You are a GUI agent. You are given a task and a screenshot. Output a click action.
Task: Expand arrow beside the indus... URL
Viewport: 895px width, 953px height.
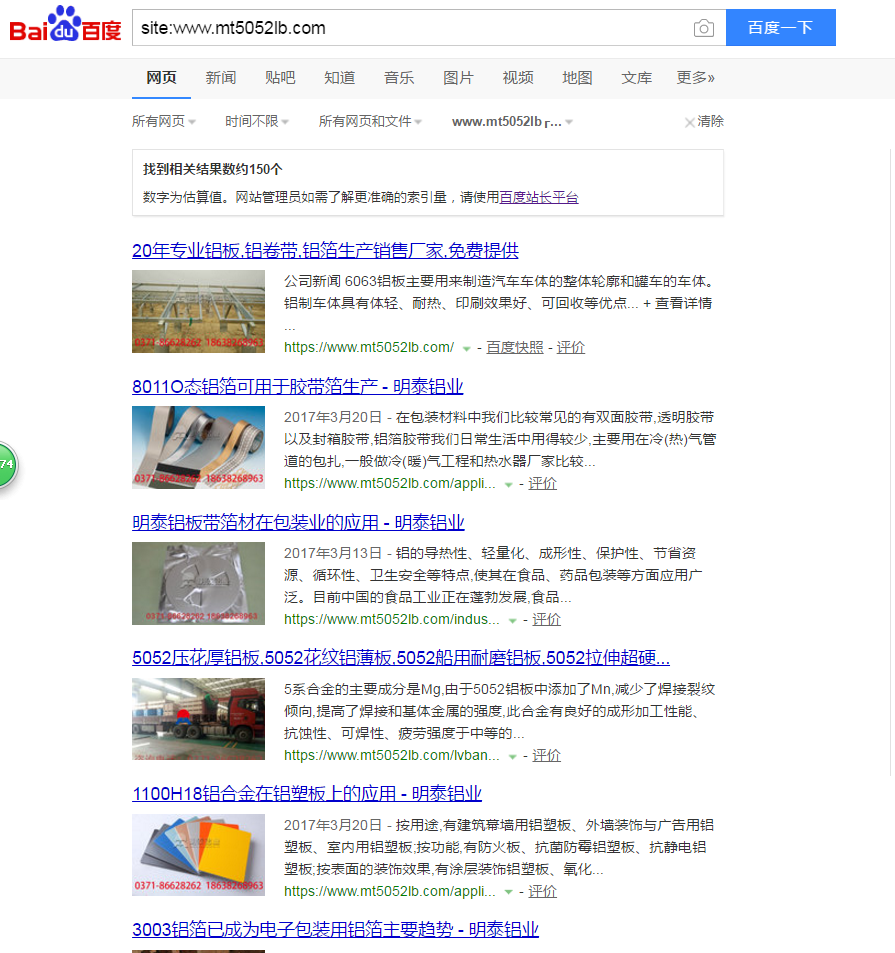tap(513, 621)
